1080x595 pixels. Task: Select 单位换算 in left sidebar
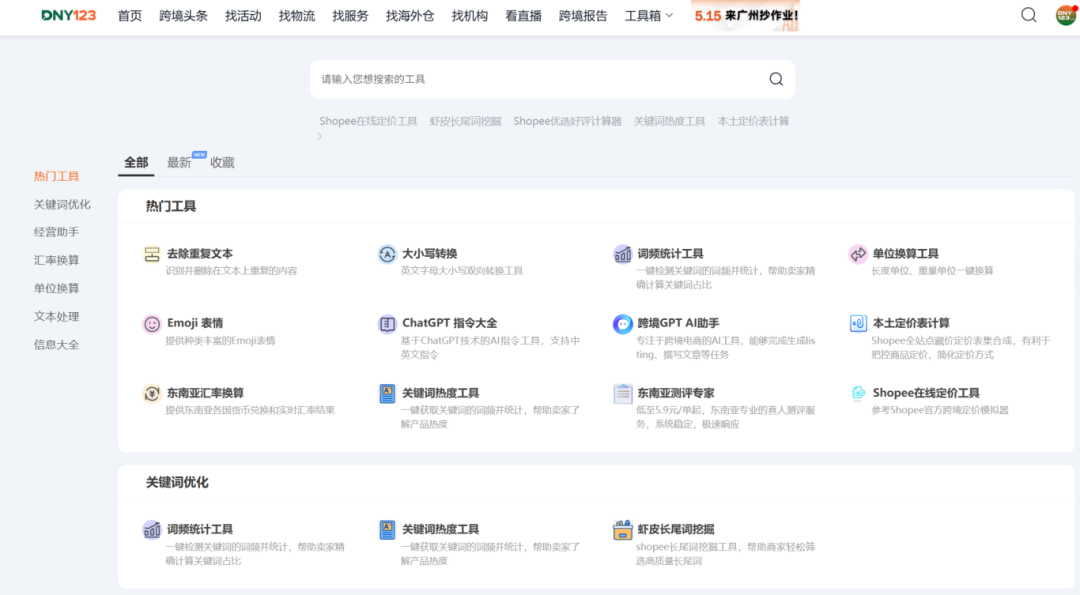click(x=56, y=289)
